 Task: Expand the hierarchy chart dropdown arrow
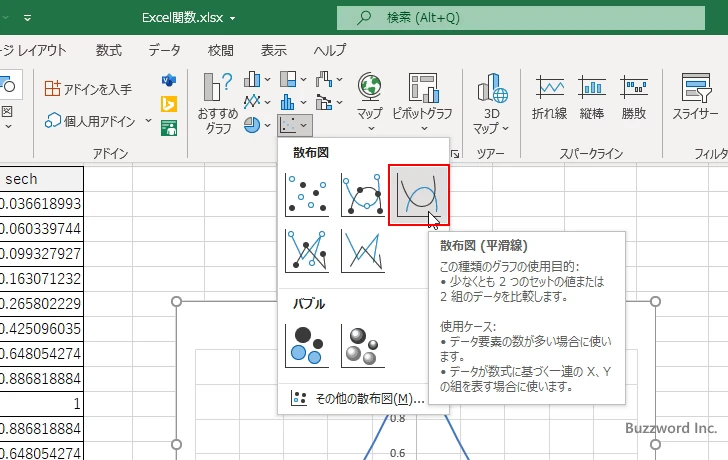[303, 80]
